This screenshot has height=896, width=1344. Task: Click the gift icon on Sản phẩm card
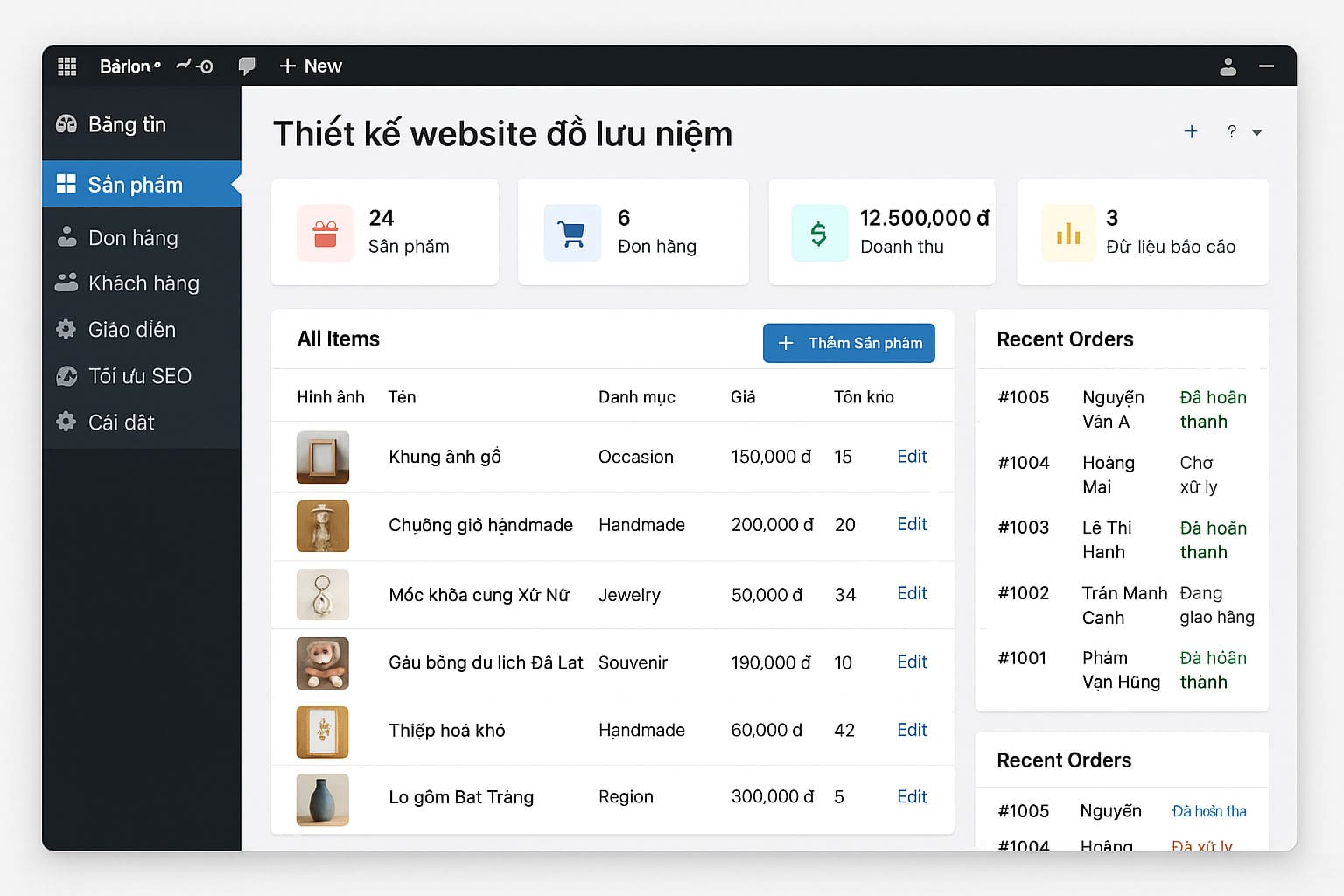(x=325, y=233)
